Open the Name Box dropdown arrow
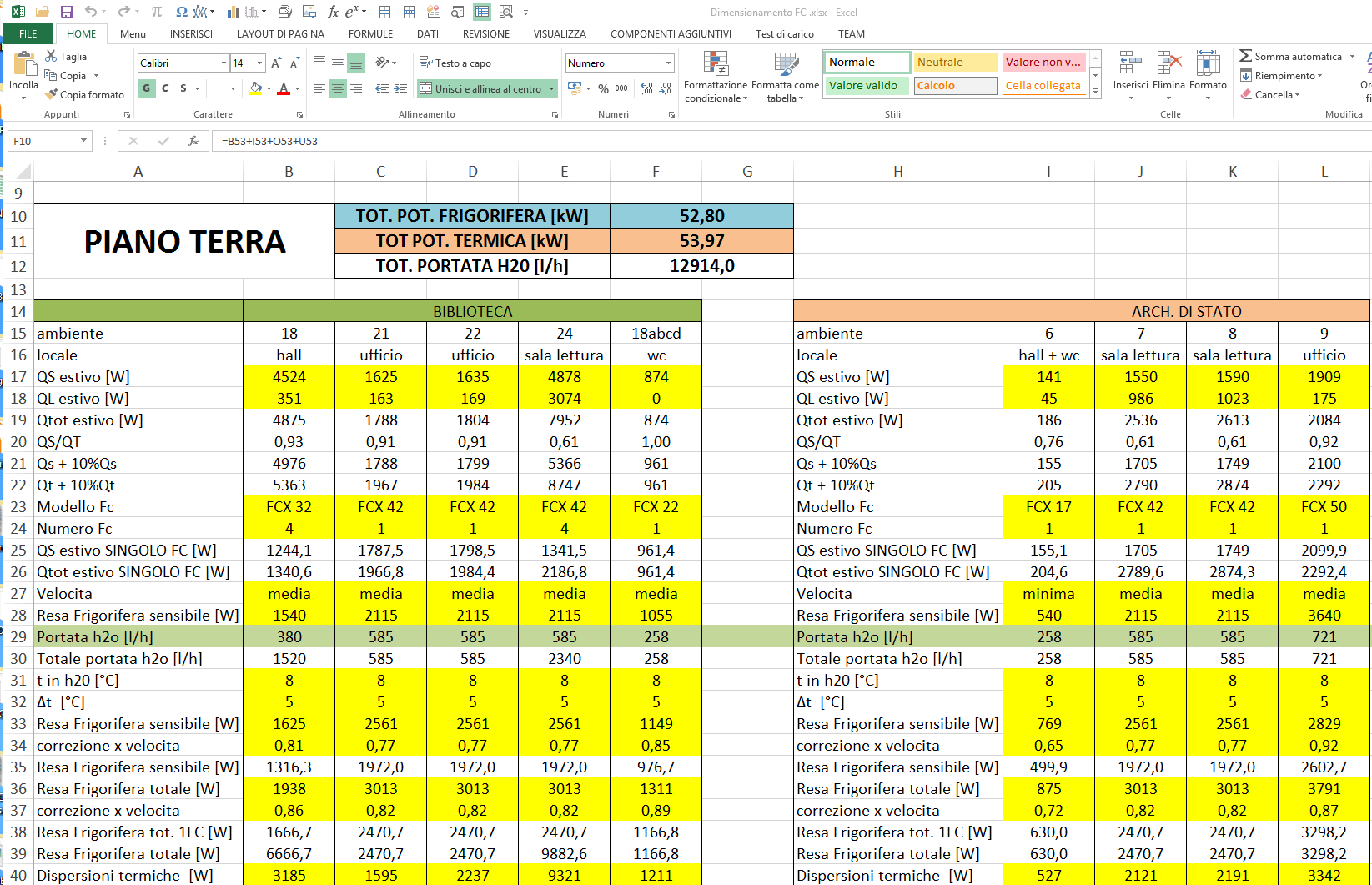The image size is (1372, 885). click(83, 141)
